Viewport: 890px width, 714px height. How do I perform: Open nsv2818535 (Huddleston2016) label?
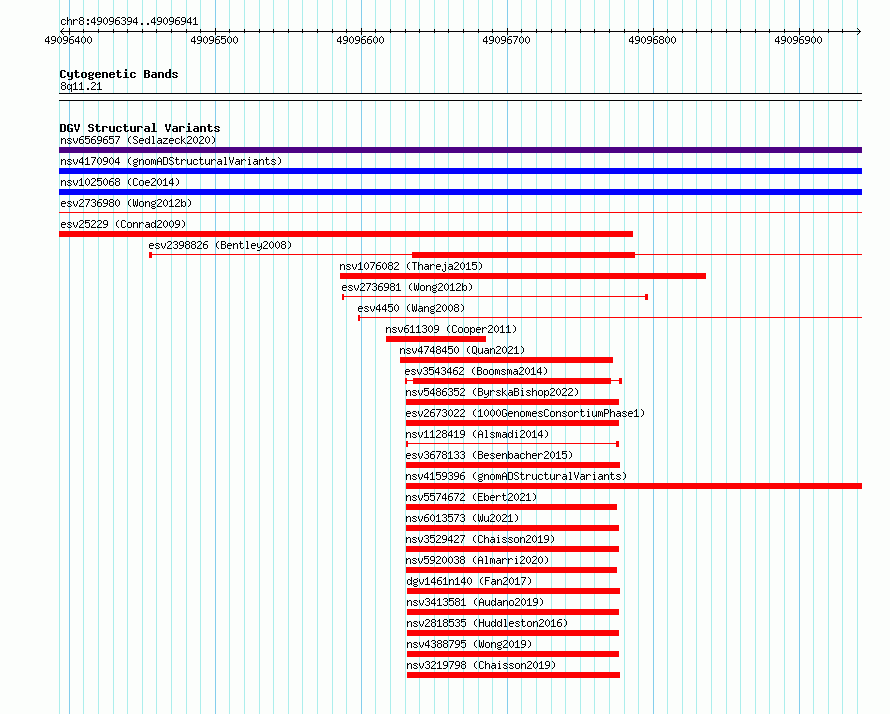click(487, 623)
